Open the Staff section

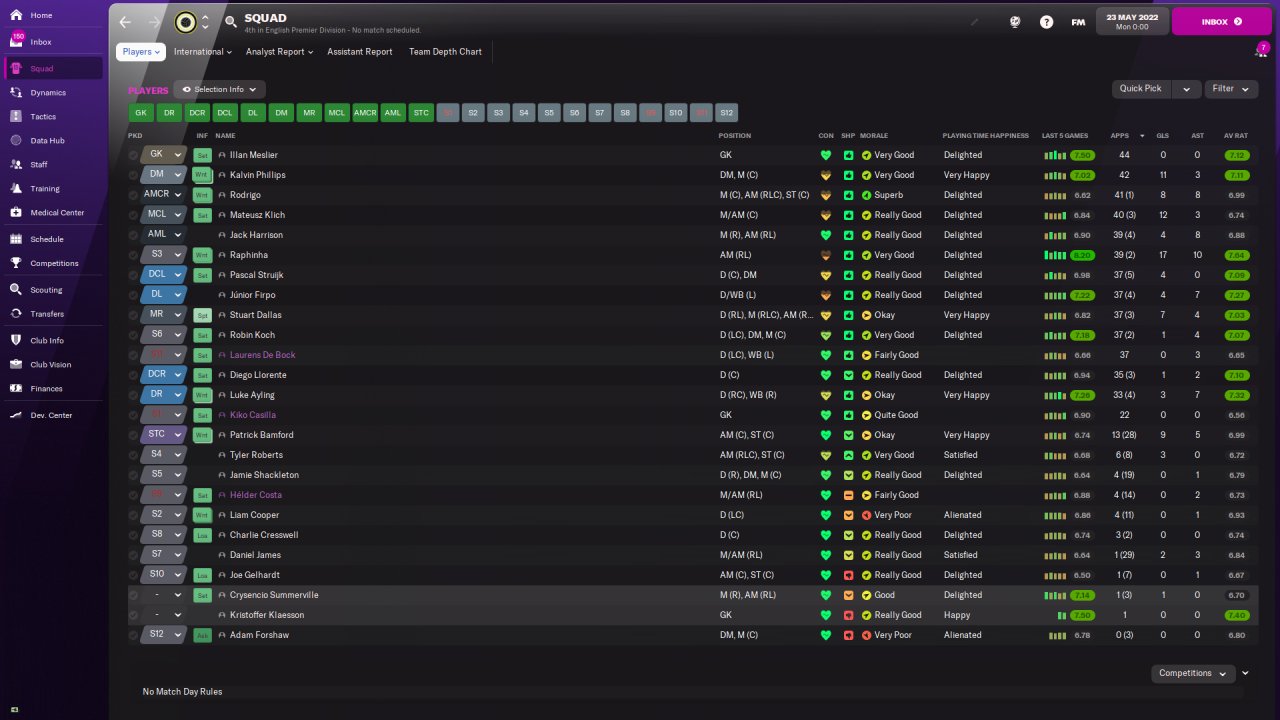point(39,165)
